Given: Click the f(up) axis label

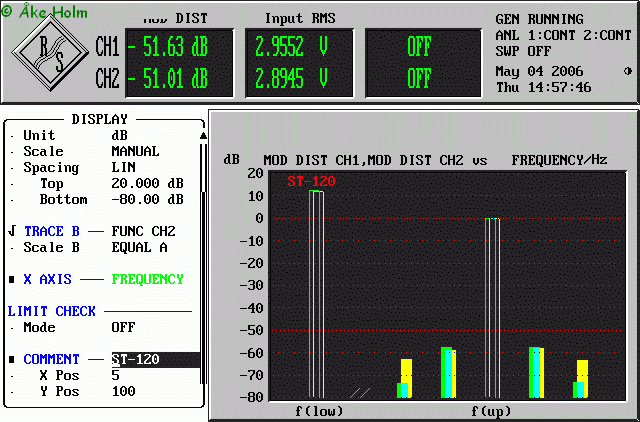Looking at the screenshot, I should pyautogui.click(x=491, y=411).
